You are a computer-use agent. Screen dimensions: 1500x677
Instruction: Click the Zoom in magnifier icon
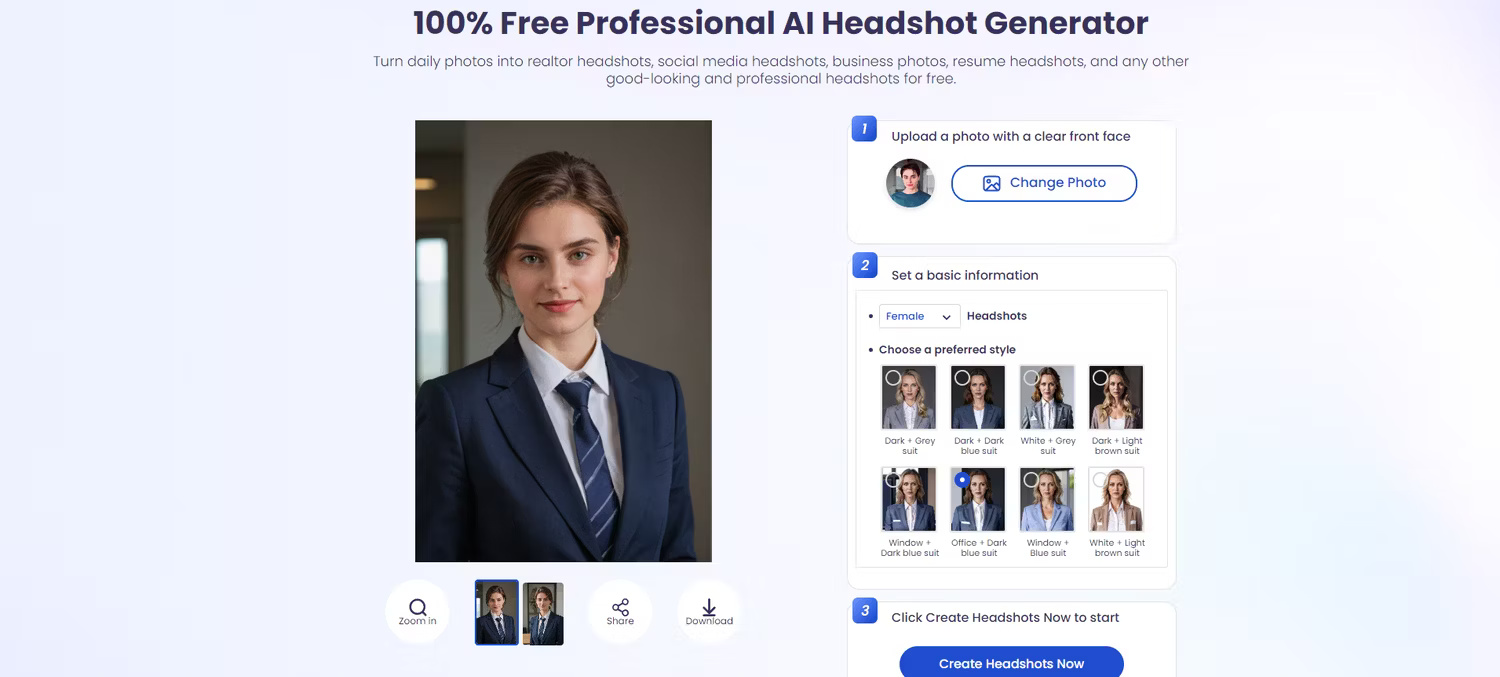(417, 606)
